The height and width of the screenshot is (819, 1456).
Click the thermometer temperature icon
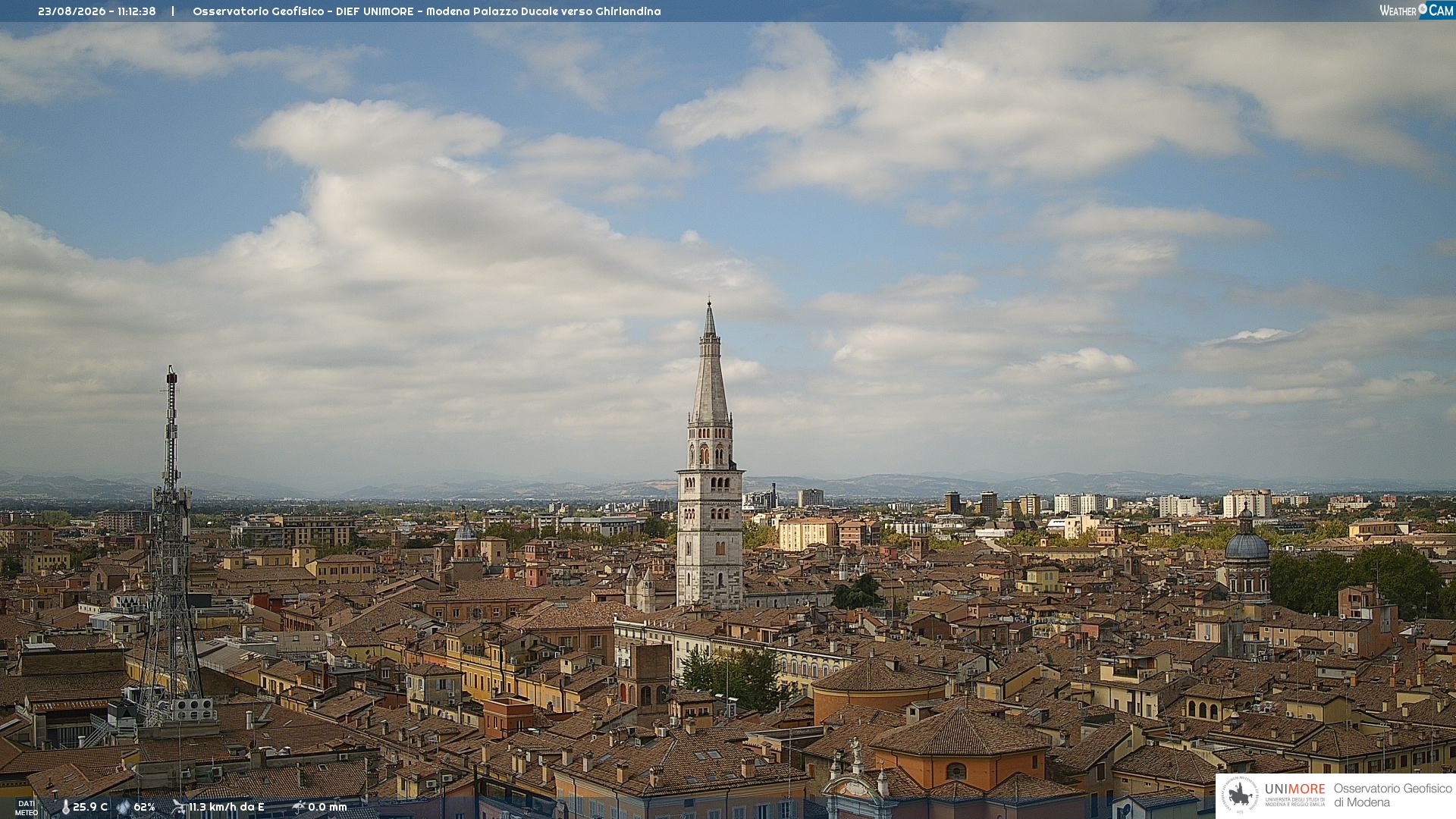pyautogui.click(x=66, y=808)
